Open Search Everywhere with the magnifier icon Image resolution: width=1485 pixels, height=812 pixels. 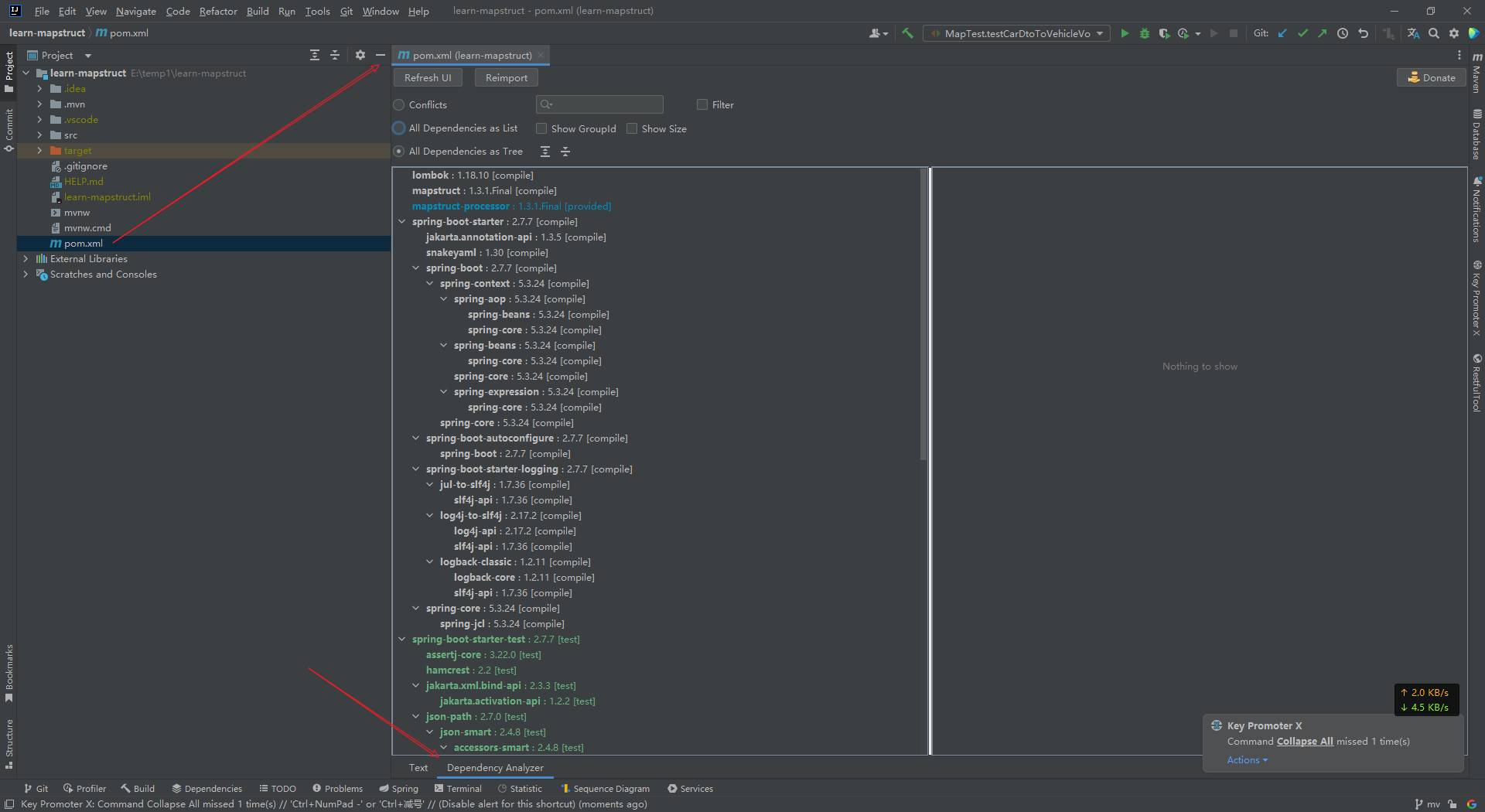pos(1434,33)
